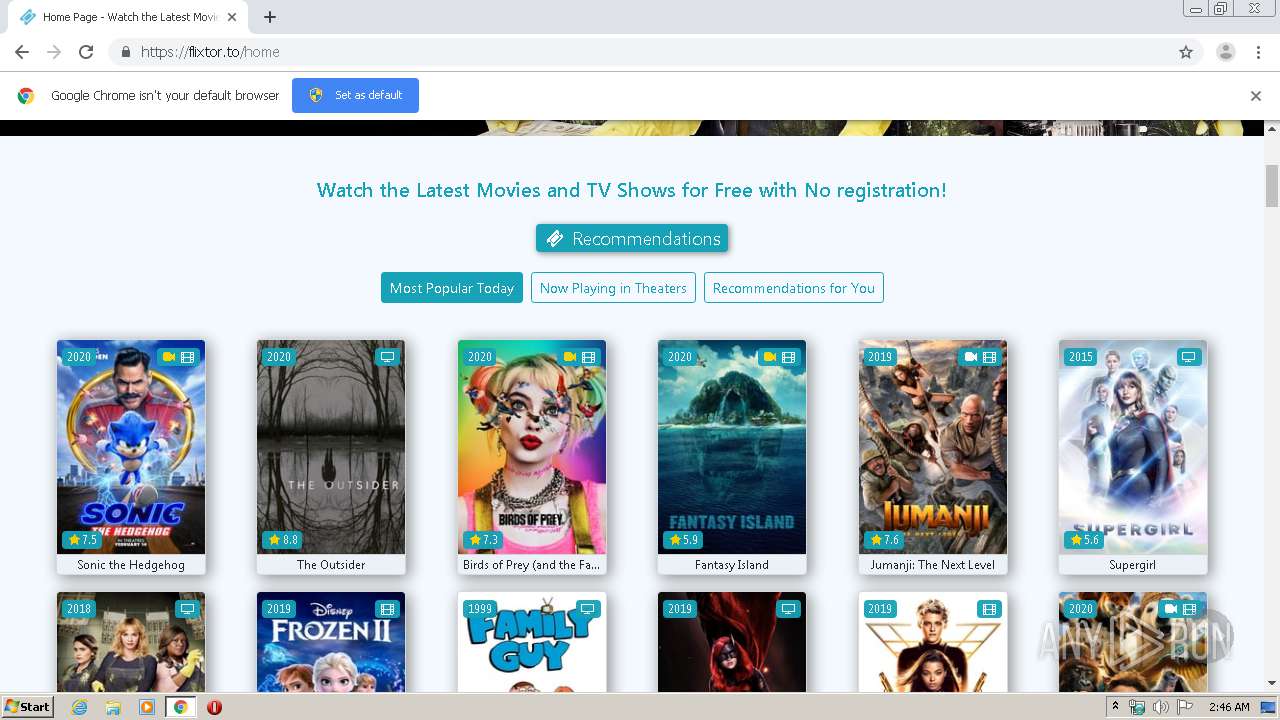Show hidden system tray icons
Viewport: 1280px width, 720px height.
(x=1115, y=707)
